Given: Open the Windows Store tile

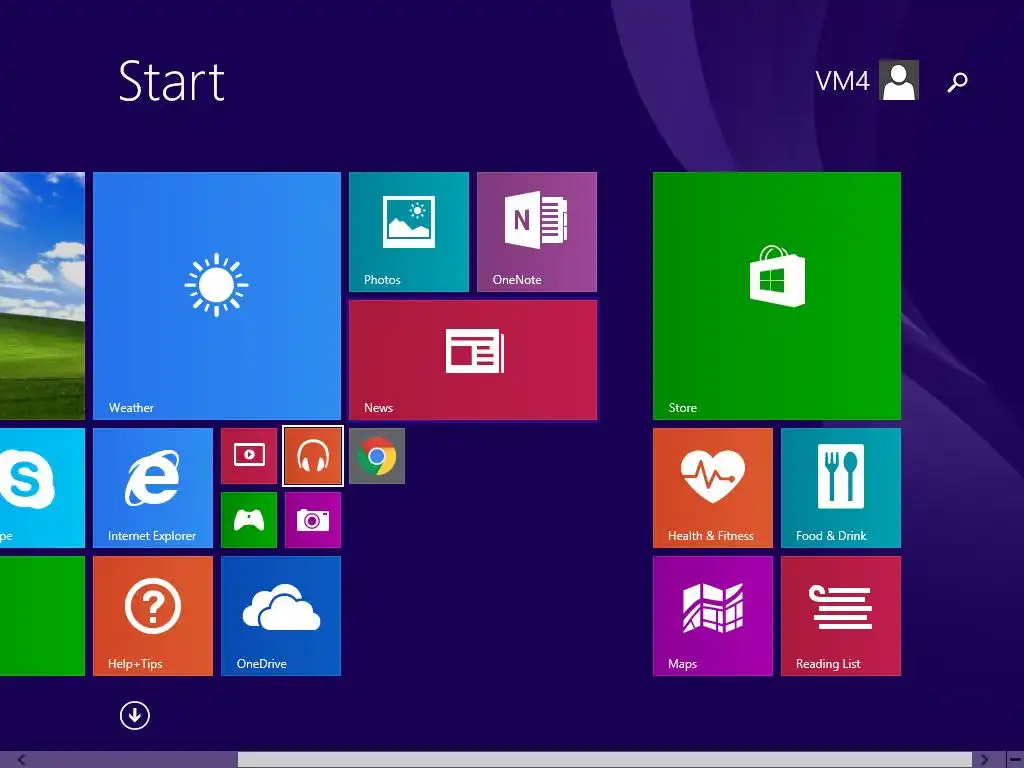Looking at the screenshot, I should [x=777, y=296].
